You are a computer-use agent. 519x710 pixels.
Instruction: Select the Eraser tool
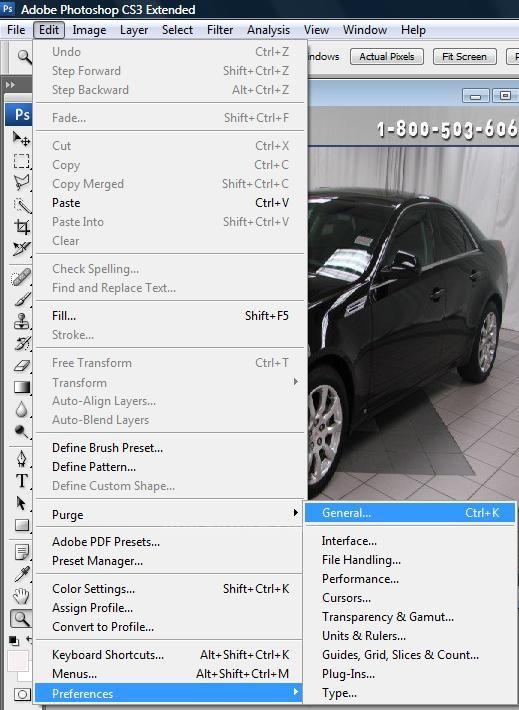click(21, 365)
